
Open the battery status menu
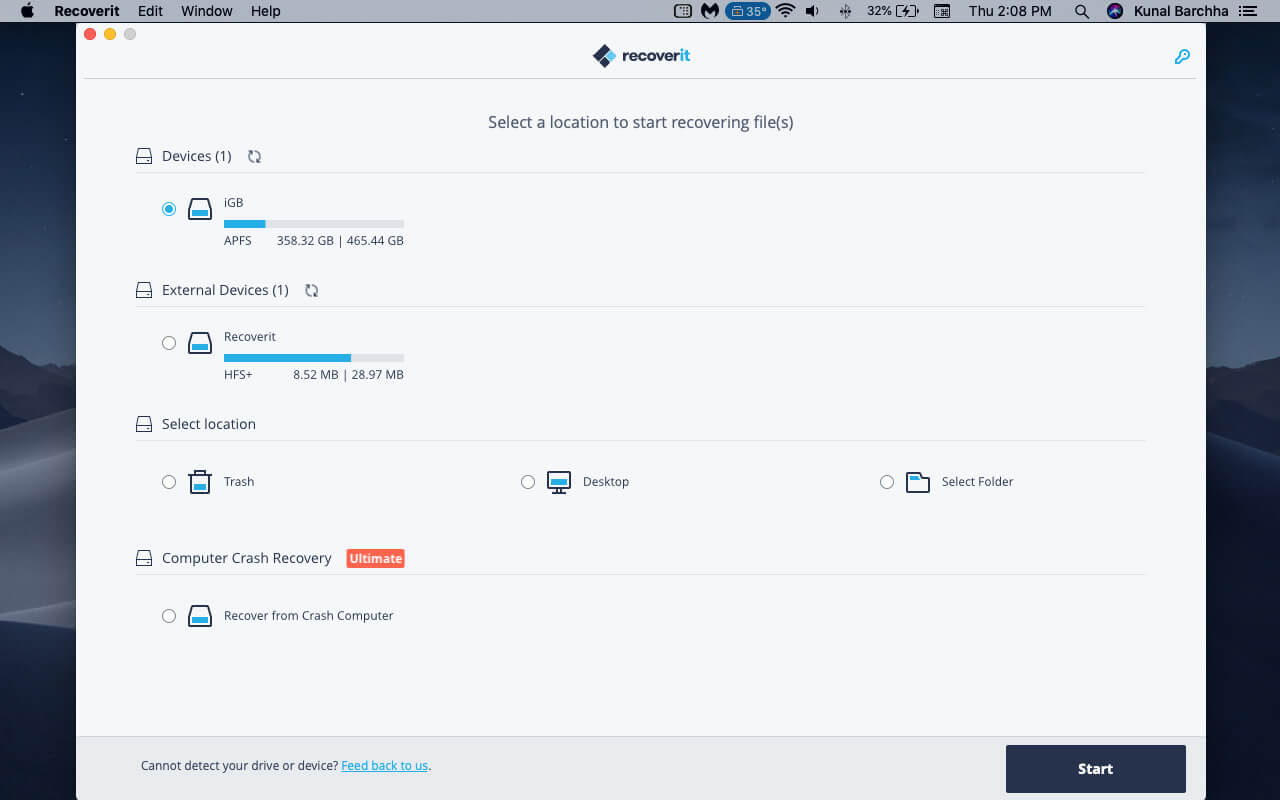893,11
